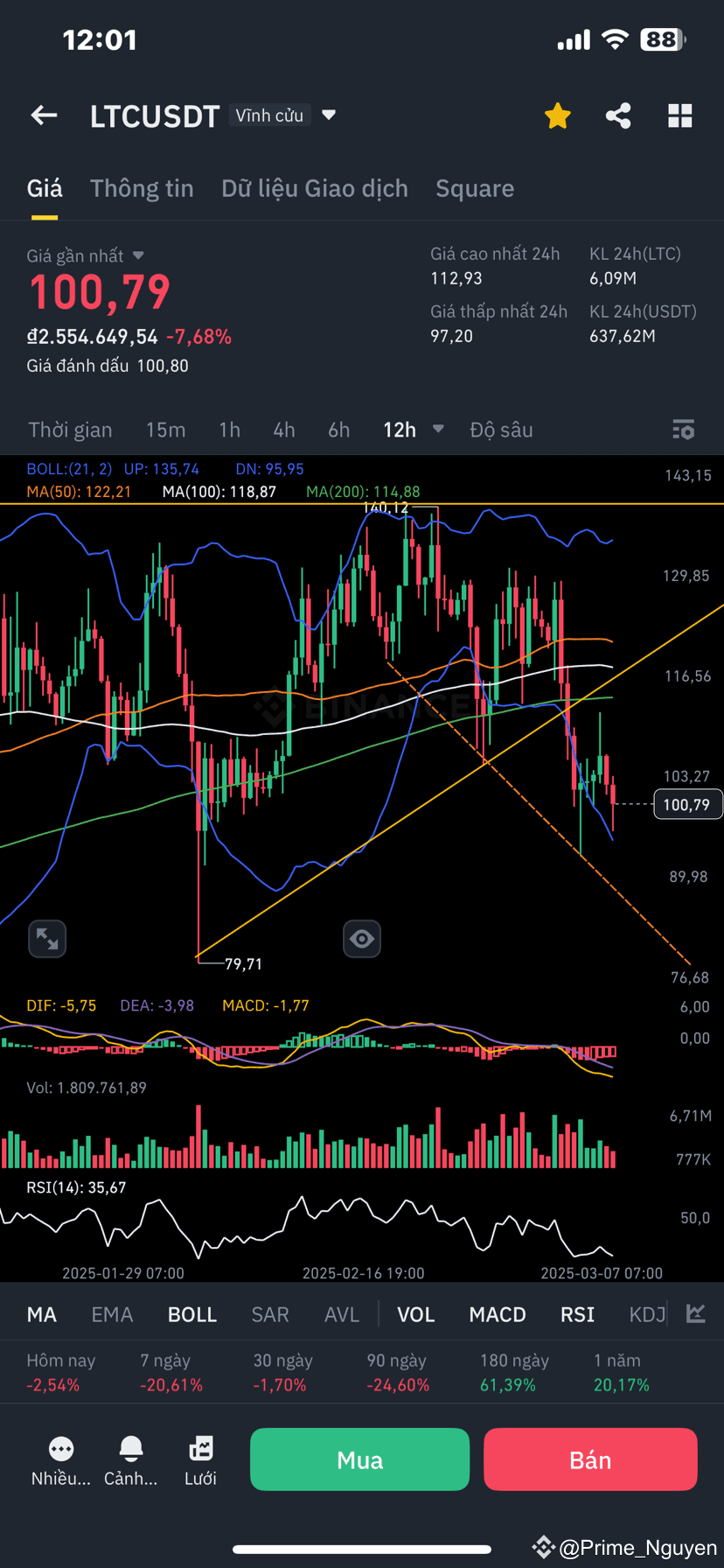
Task: Tap the fullscreen expand chart icon
Action: (47, 939)
